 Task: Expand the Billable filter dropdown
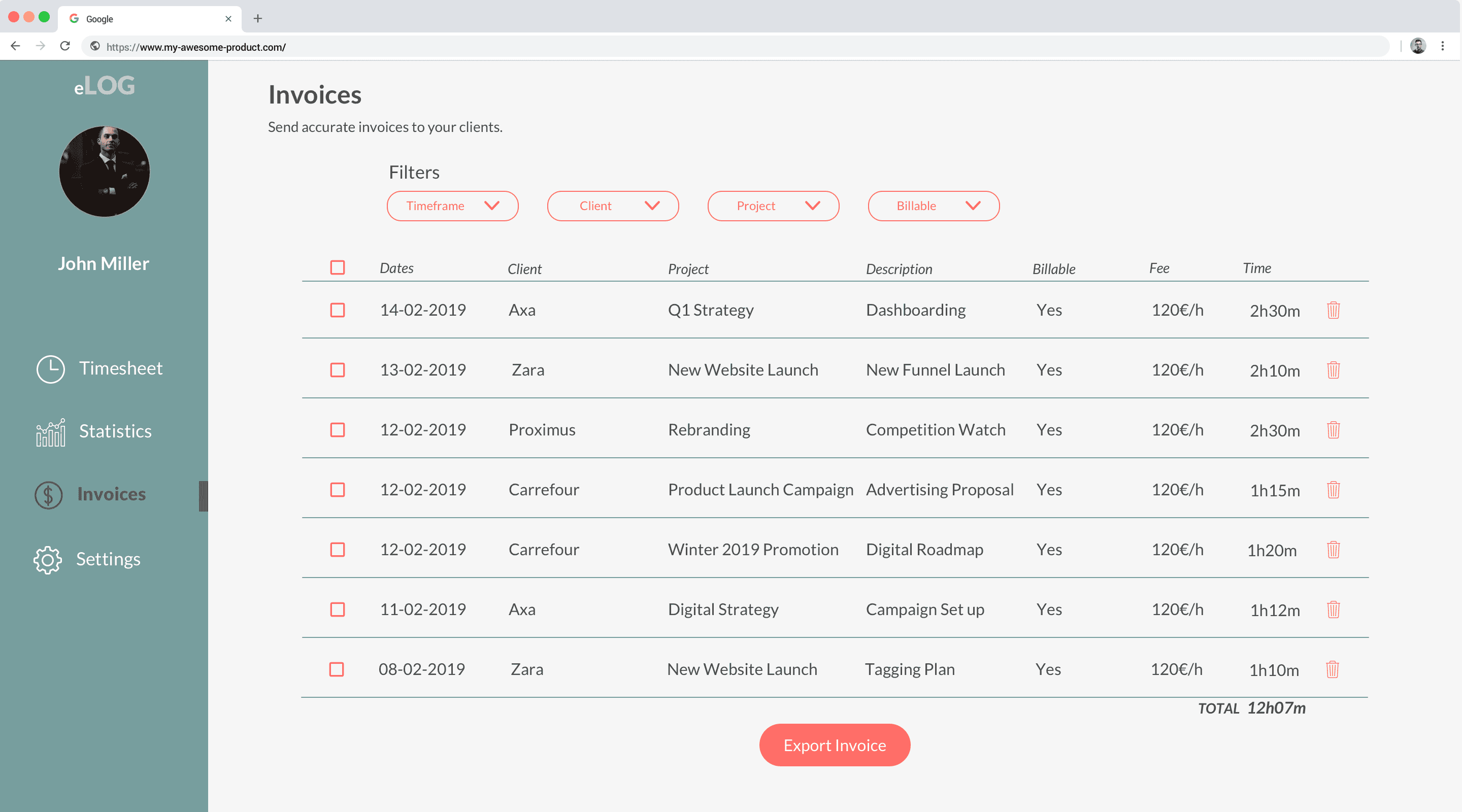[934, 206]
